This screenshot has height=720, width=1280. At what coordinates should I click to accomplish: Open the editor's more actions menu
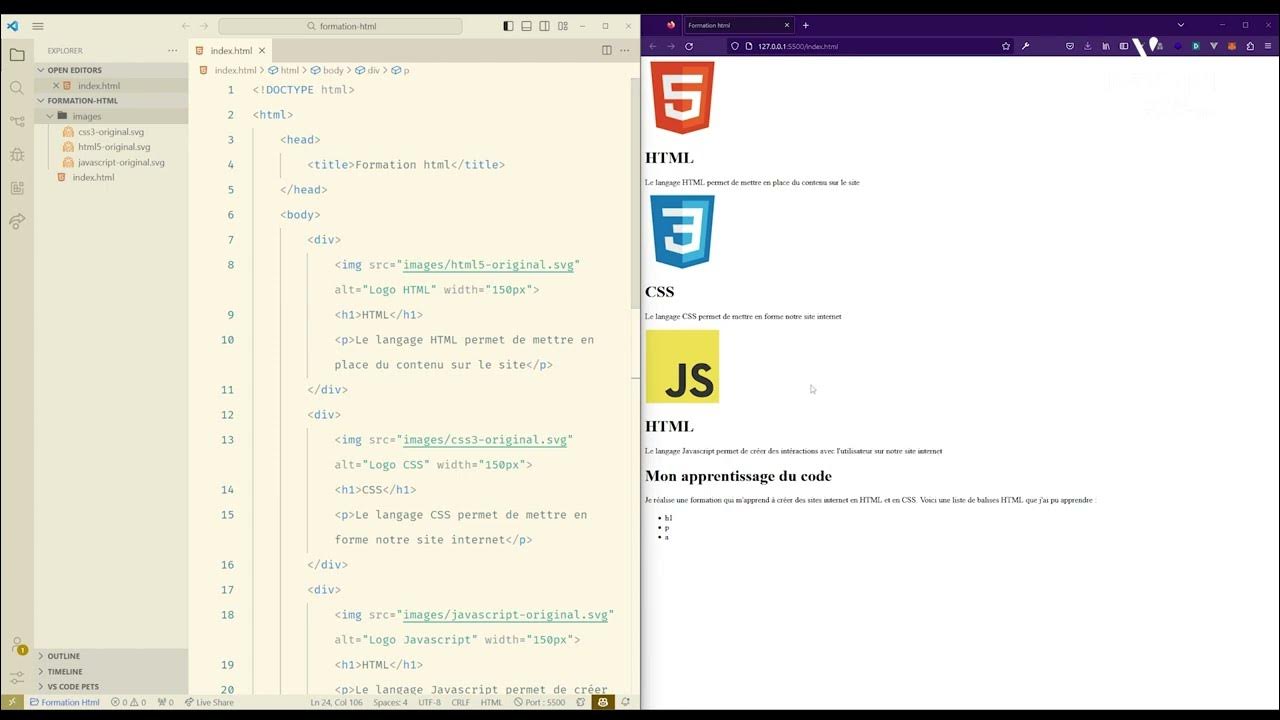point(625,50)
